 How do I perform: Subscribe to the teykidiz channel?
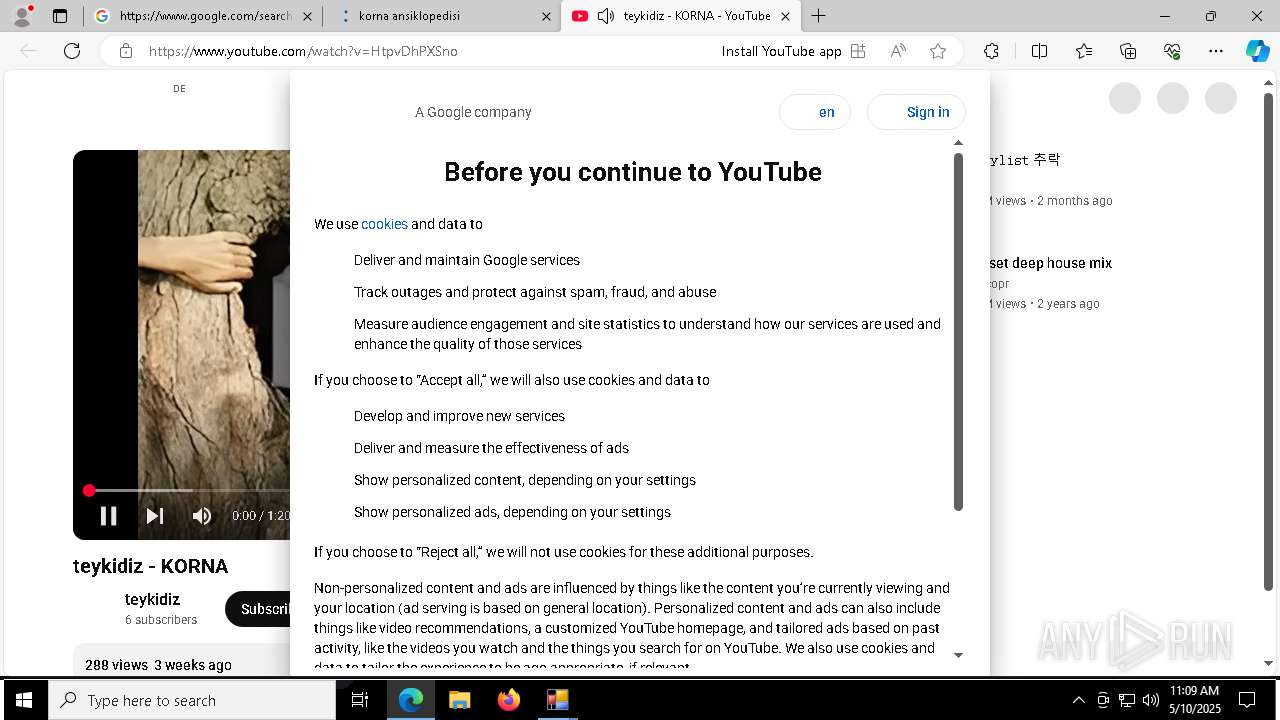258,609
